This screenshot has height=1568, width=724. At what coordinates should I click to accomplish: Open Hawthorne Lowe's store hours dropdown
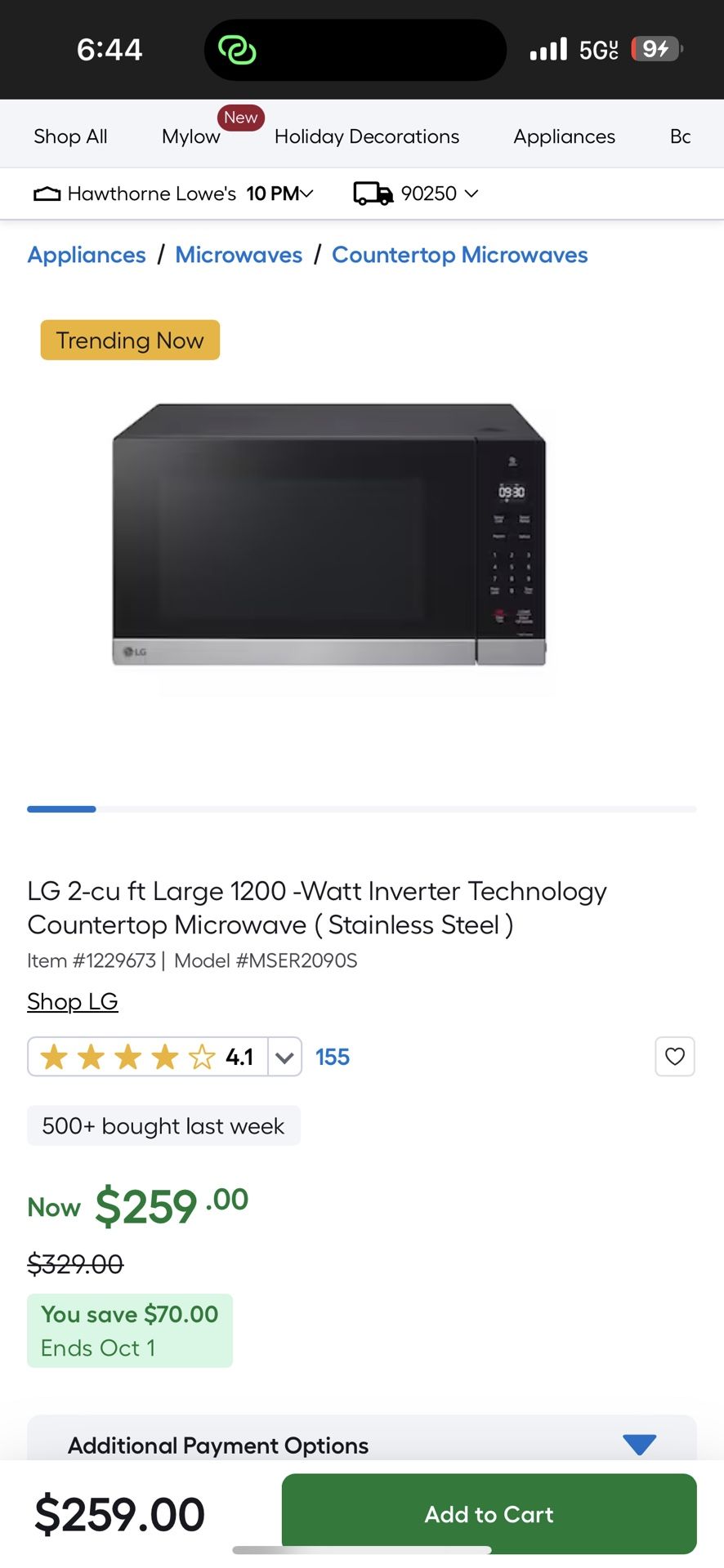280,194
